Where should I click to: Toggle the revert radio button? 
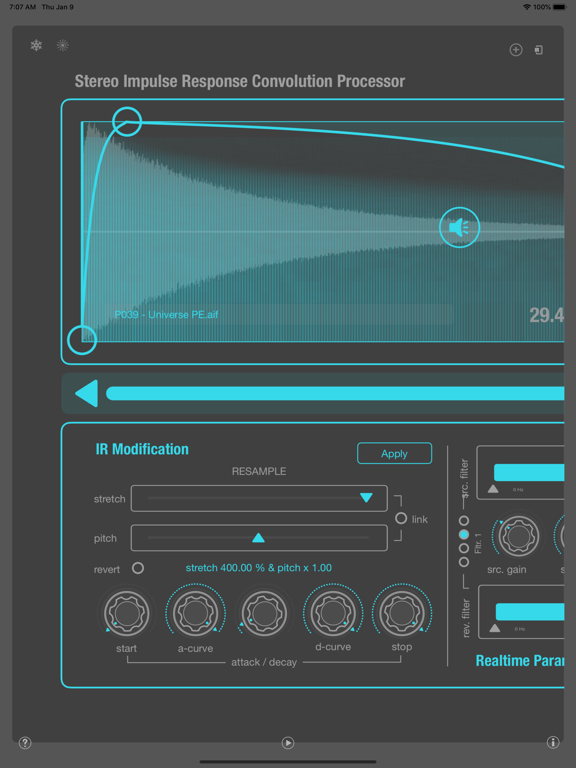click(x=138, y=568)
